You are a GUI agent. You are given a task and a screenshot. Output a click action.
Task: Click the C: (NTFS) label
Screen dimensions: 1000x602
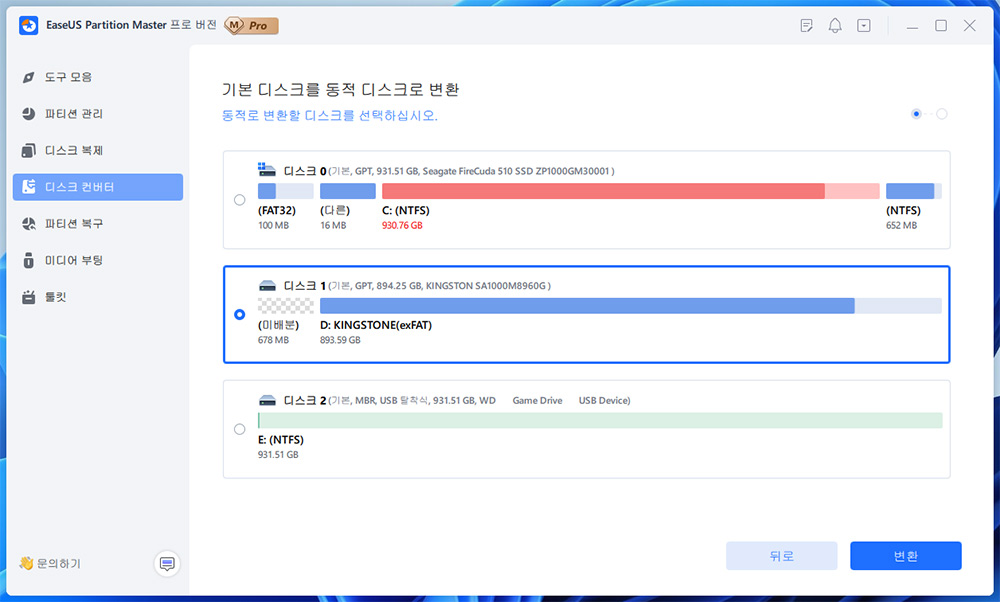[406, 210]
